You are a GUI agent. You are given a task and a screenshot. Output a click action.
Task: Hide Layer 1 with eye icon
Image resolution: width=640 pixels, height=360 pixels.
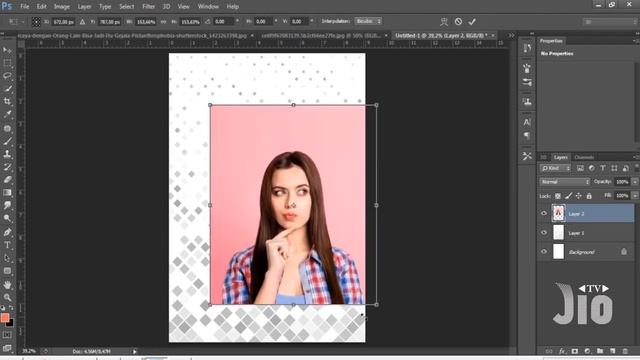(544, 233)
